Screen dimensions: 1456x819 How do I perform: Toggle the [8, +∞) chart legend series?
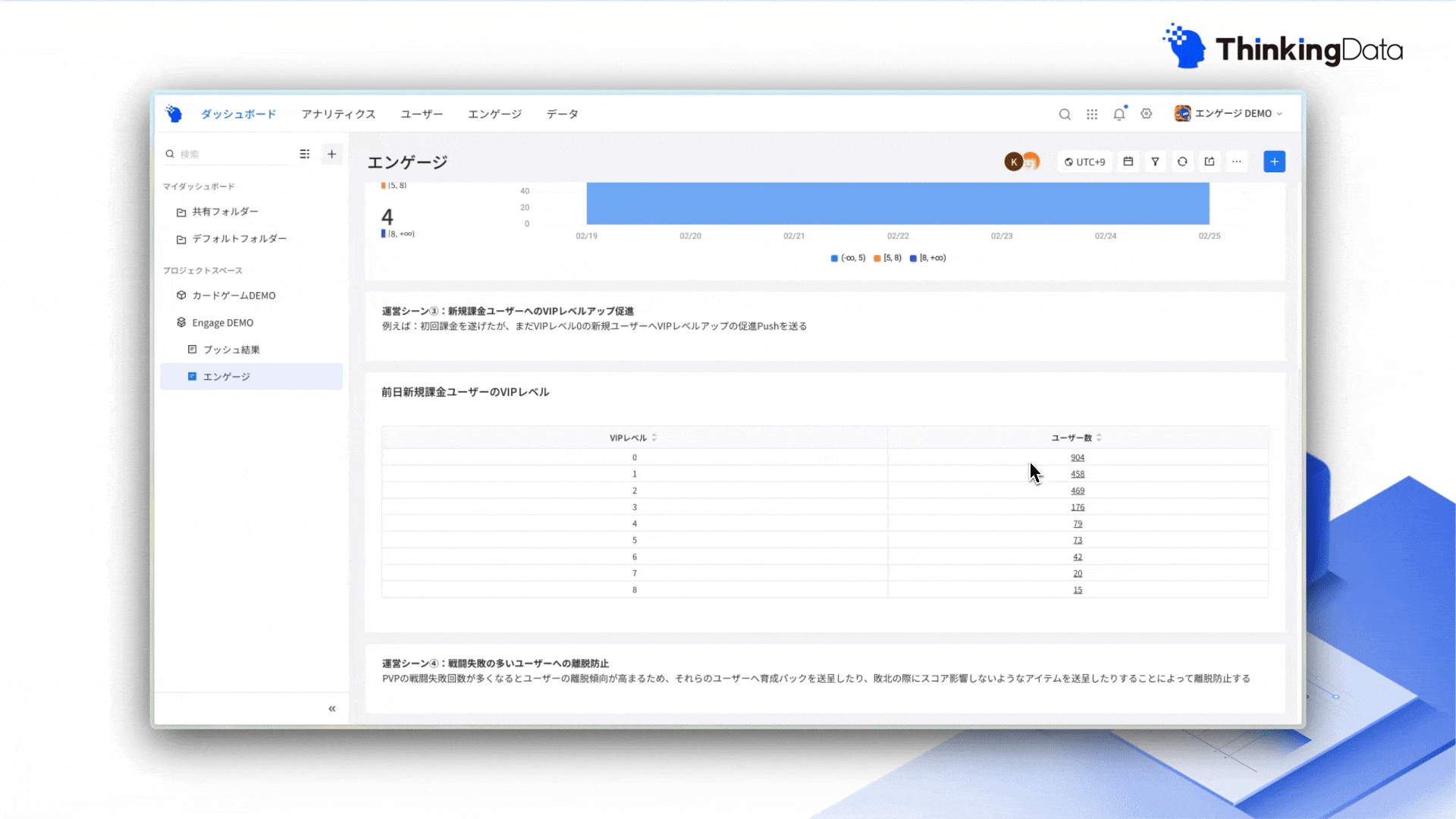(928, 258)
